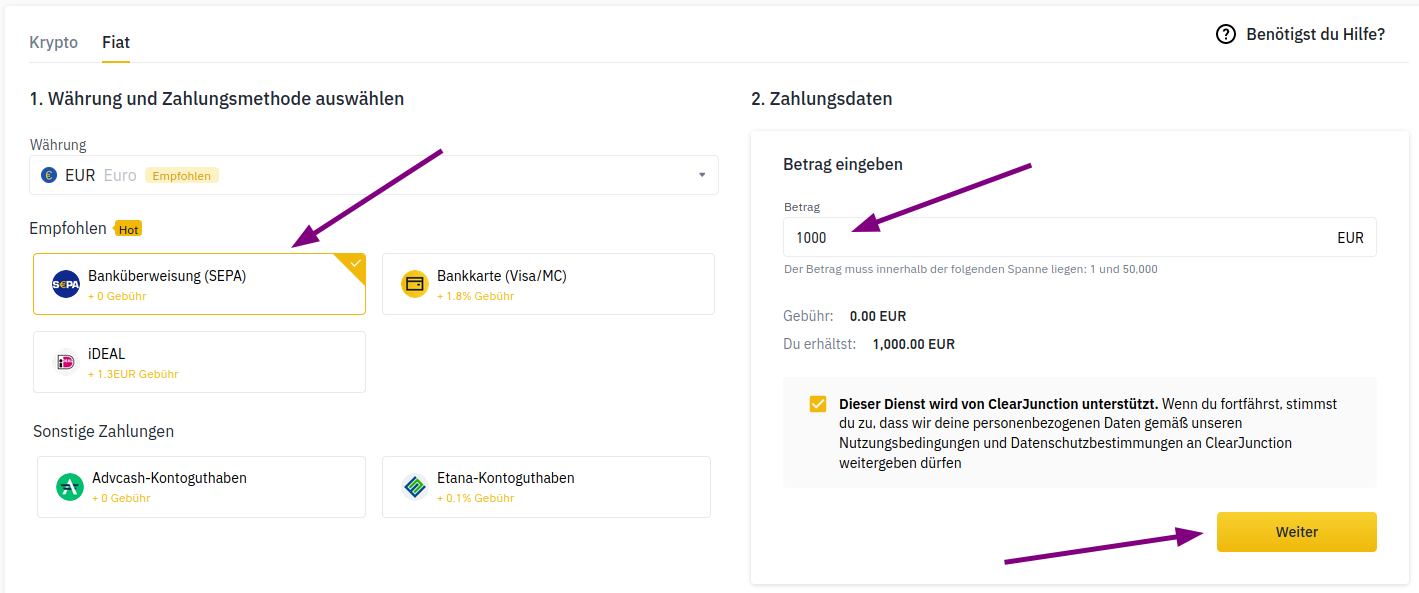Click the question mark help icon
Viewport: 1419px width, 593px height.
(1224, 34)
